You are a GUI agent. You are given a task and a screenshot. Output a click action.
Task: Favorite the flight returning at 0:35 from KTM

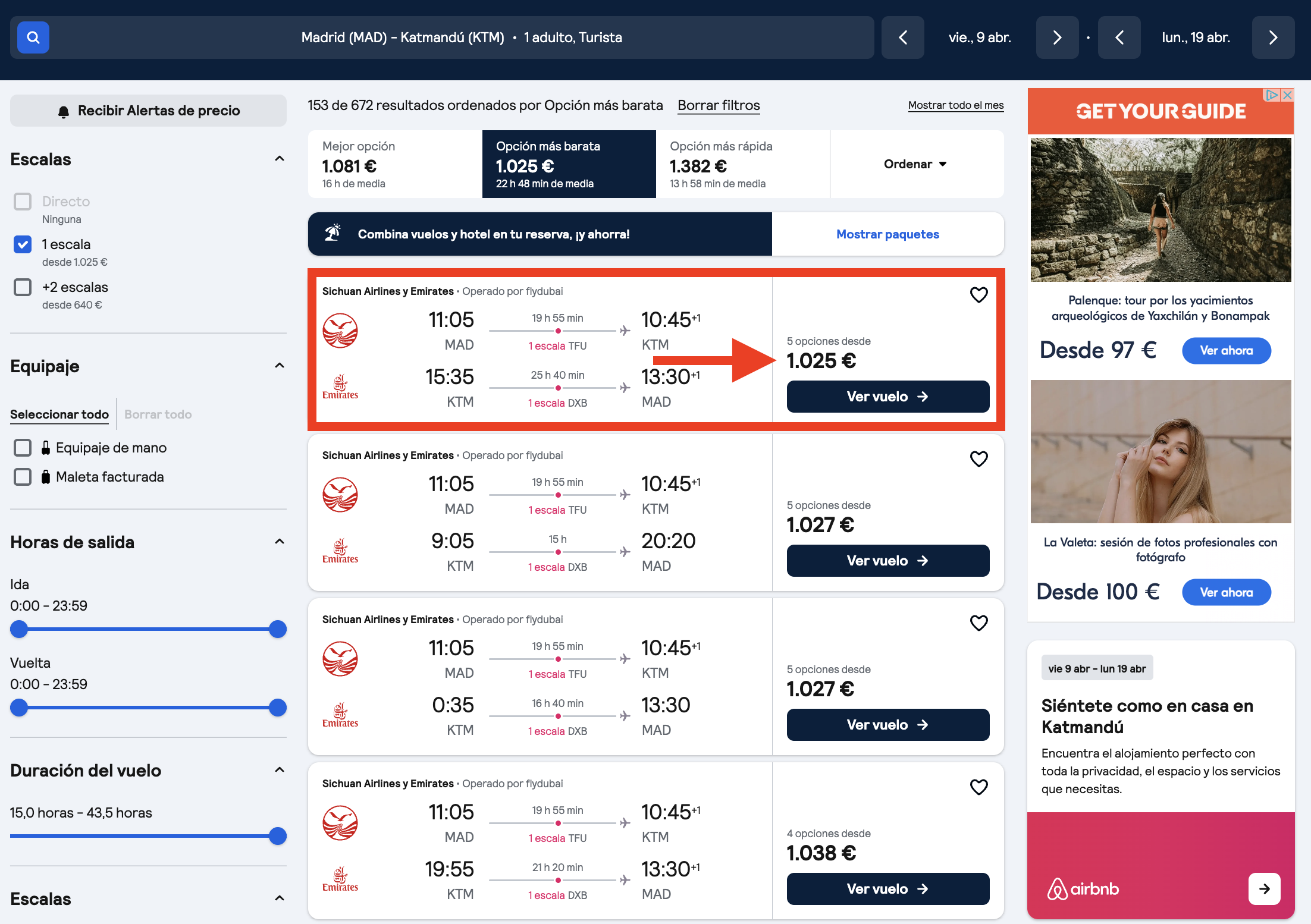click(978, 623)
